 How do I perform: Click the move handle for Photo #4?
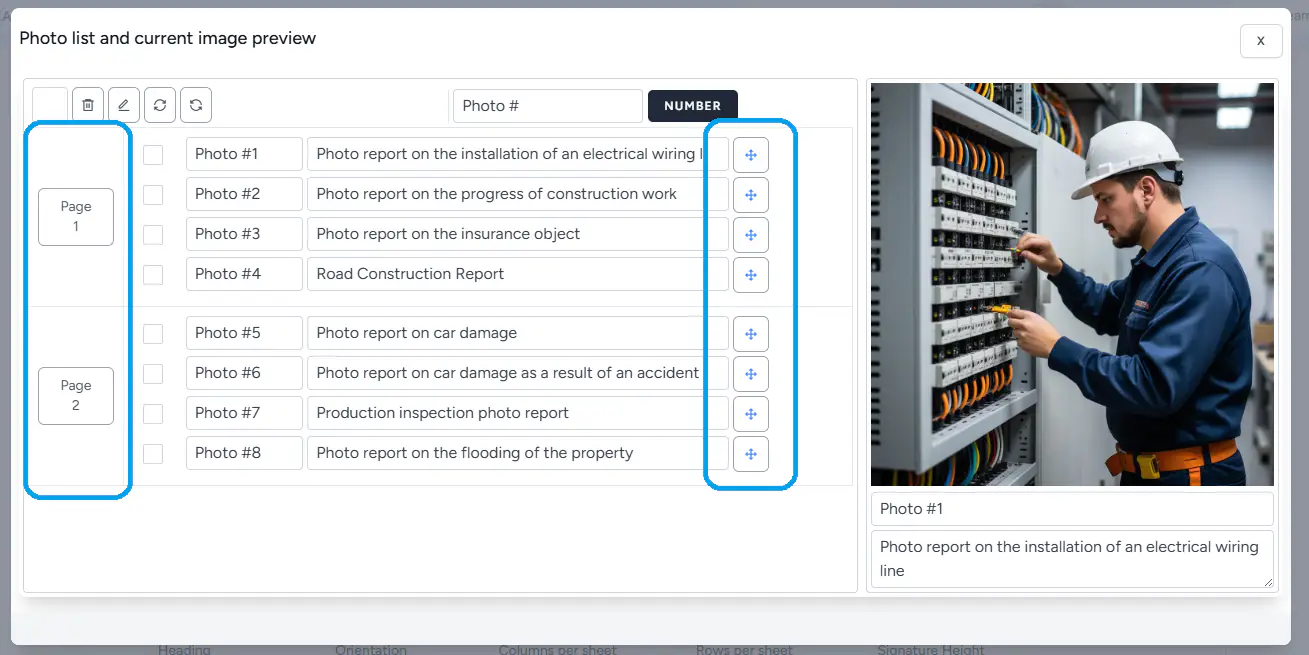(x=751, y=275)
